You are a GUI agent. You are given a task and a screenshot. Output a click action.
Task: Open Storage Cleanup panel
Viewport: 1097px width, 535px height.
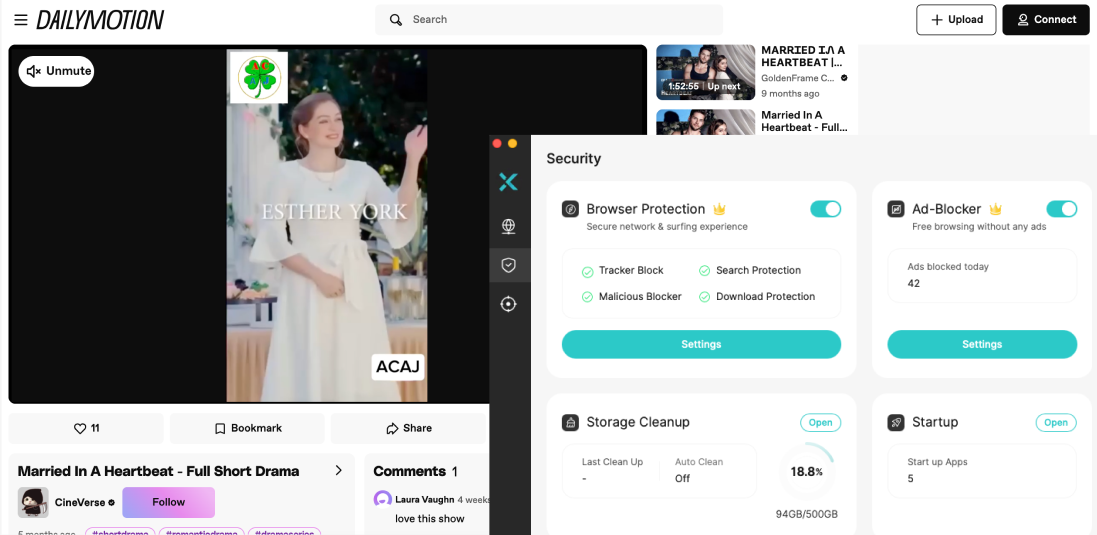click(820, 422)
